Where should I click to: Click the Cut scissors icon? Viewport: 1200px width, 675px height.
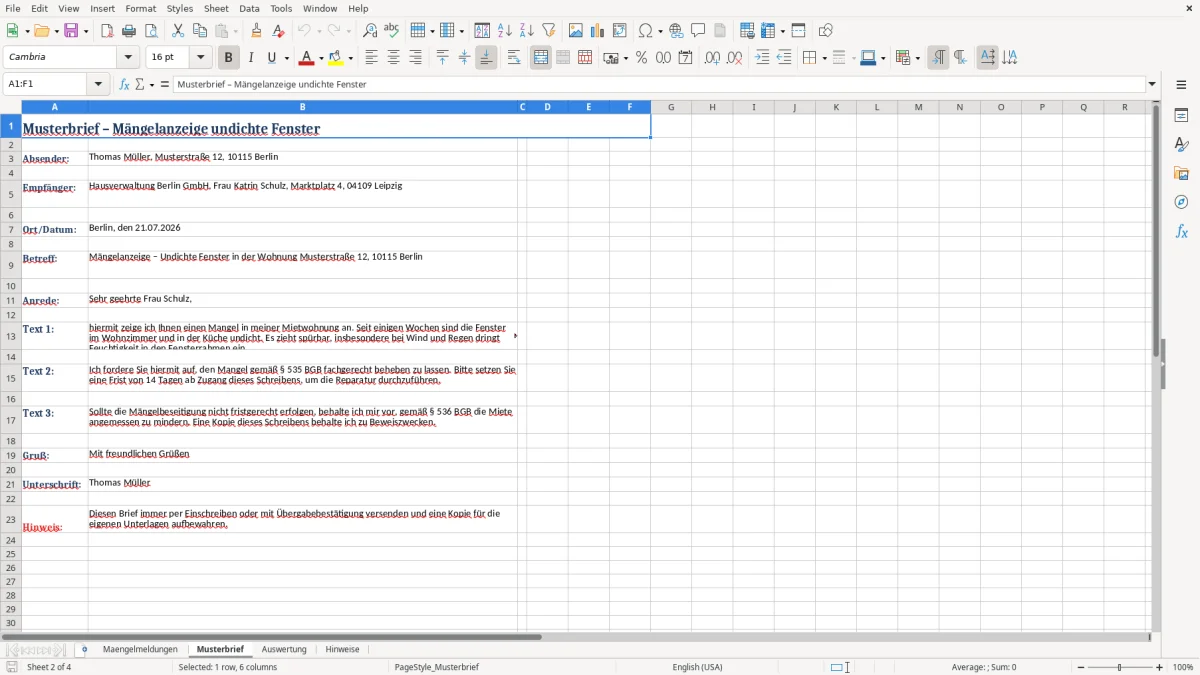177,31
